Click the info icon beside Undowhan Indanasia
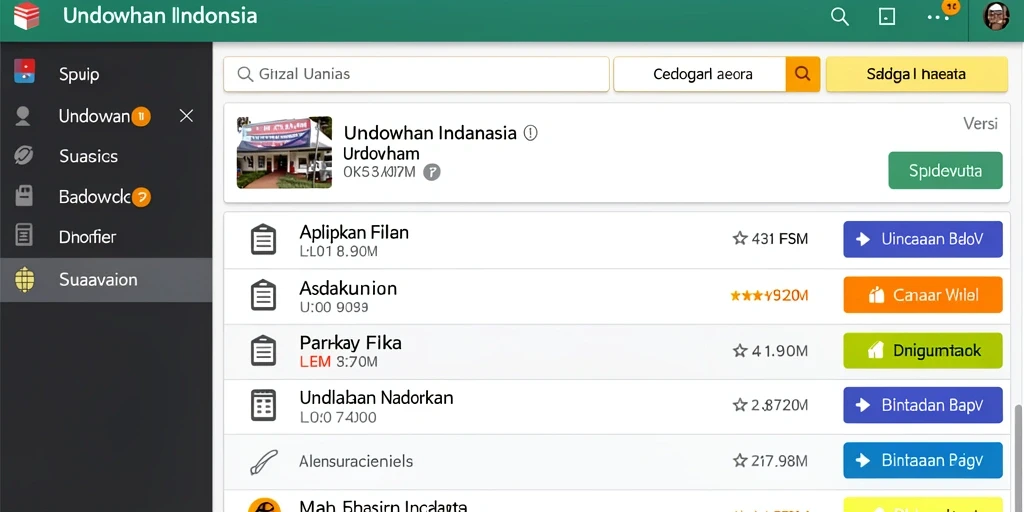Screen dimensions: 1024x512 pos(530,133)
